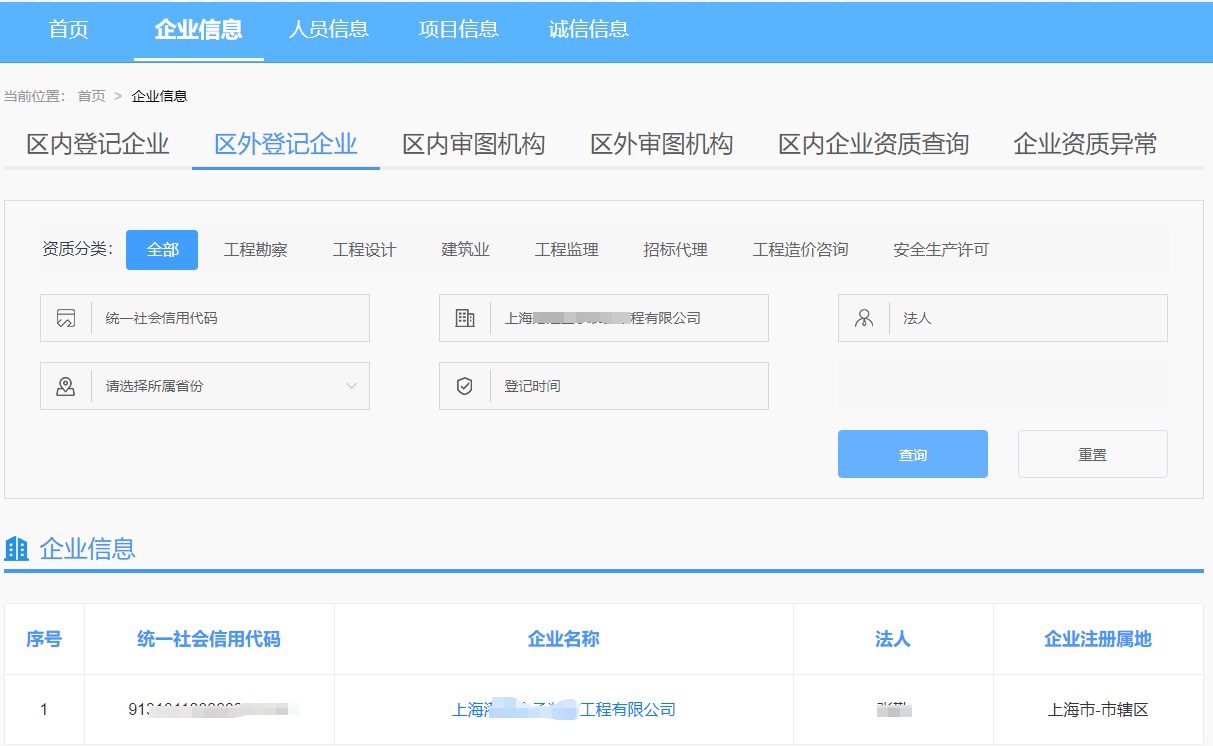This screenshot has height=746, width=1213.
Task: Filter by 建筑业 qualification
Action: 465,250
